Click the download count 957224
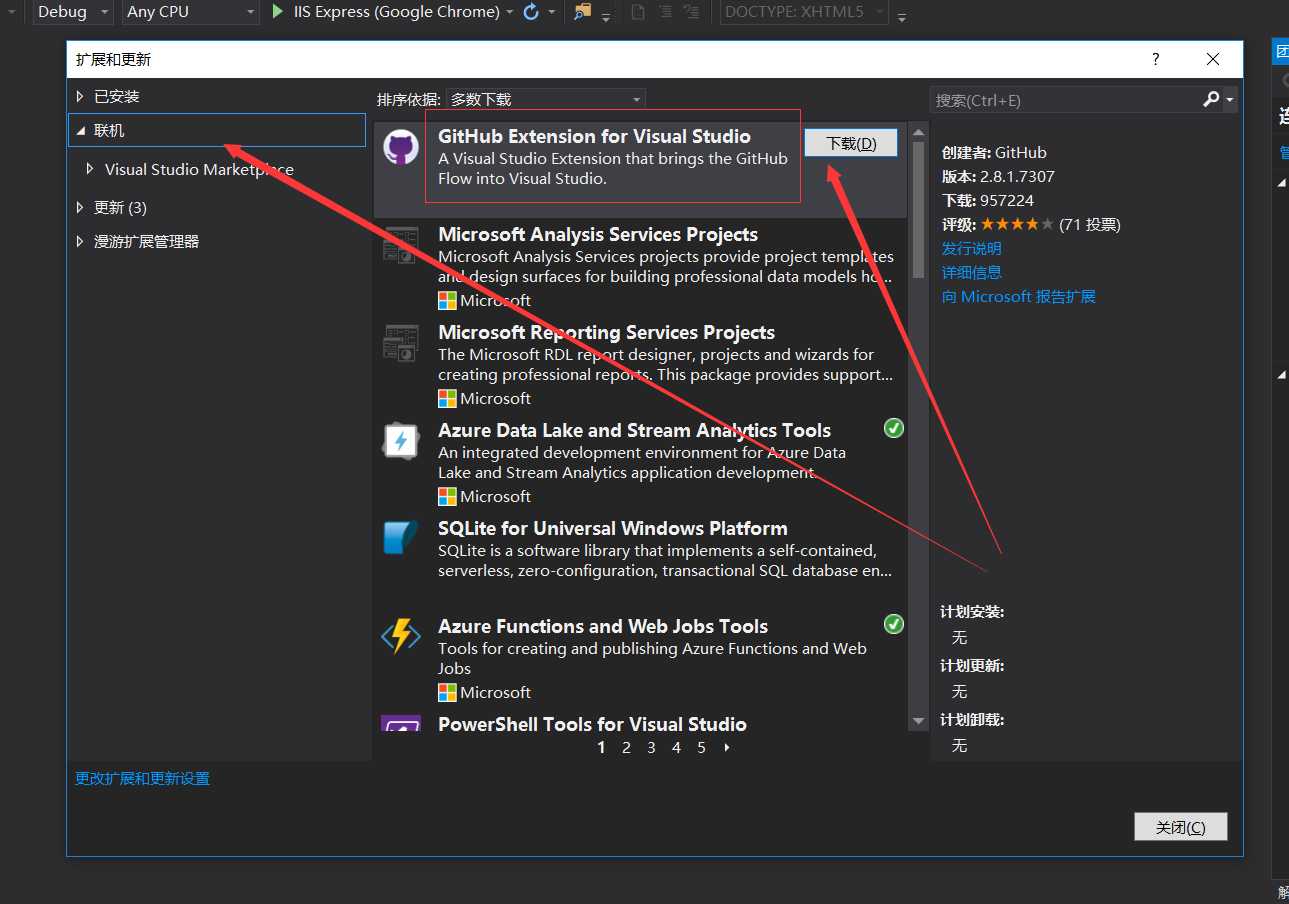The height and width of the screenshot is (904, 1289). tap(1007, 200)
